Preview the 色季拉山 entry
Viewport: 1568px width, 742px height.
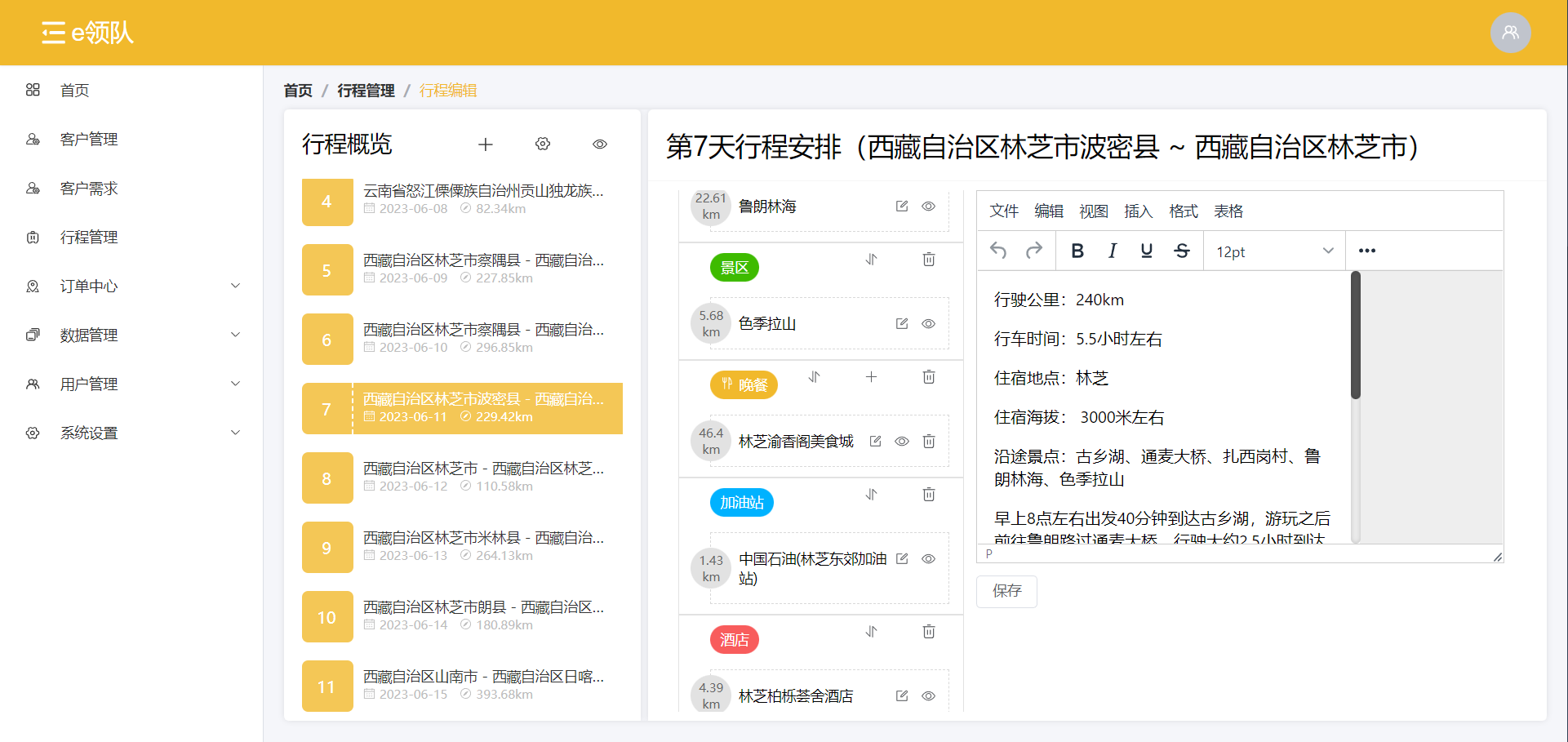point(929,324)
